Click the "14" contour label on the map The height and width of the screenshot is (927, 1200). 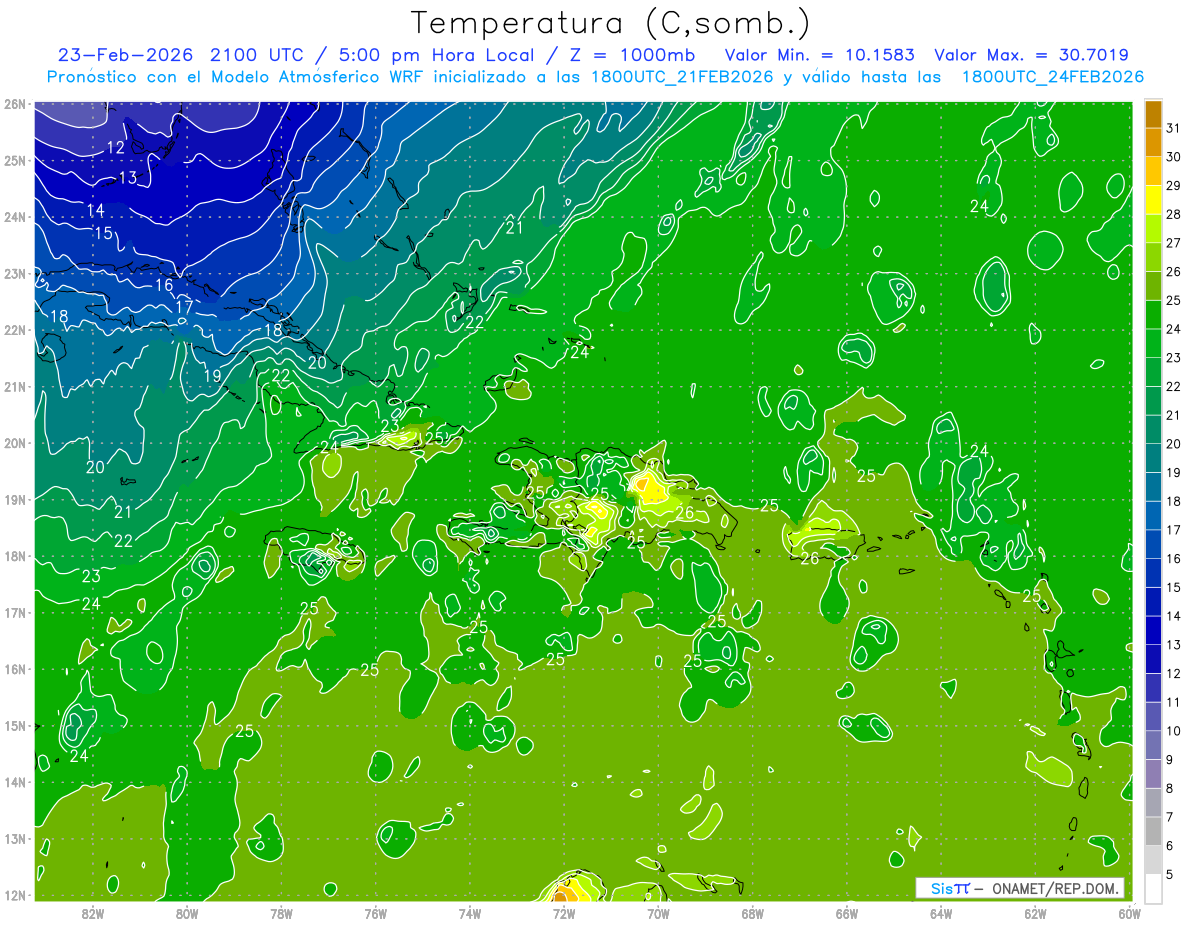(95, 210)
